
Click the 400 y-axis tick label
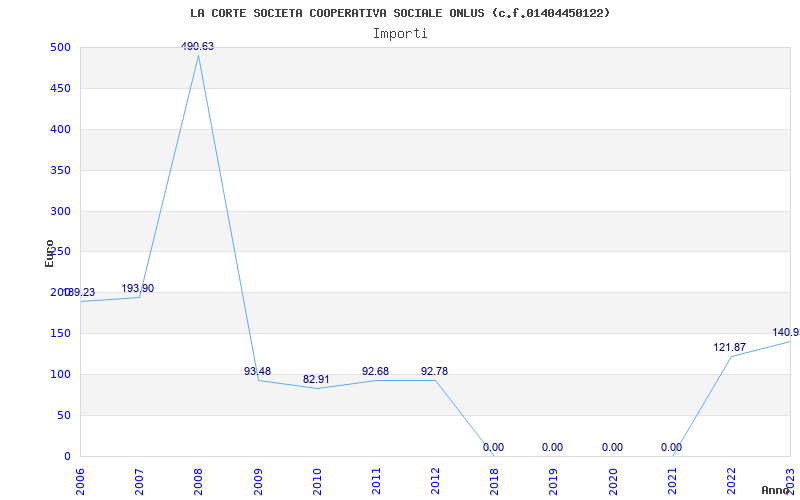tap(60, 129)
